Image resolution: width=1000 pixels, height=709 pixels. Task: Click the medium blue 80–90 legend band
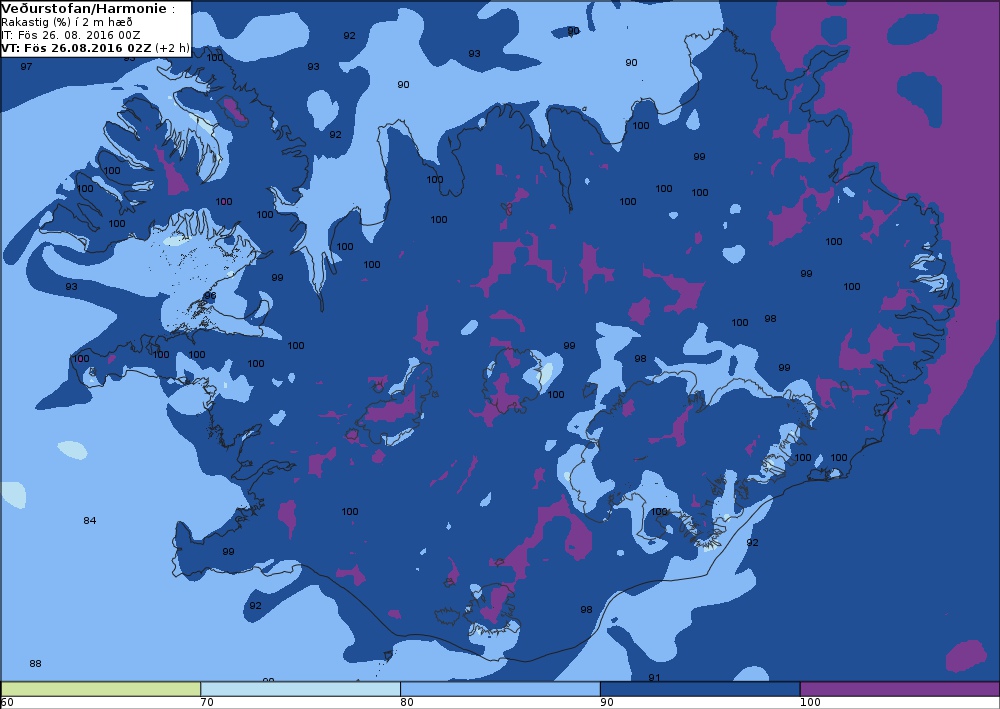coord(500,689)
